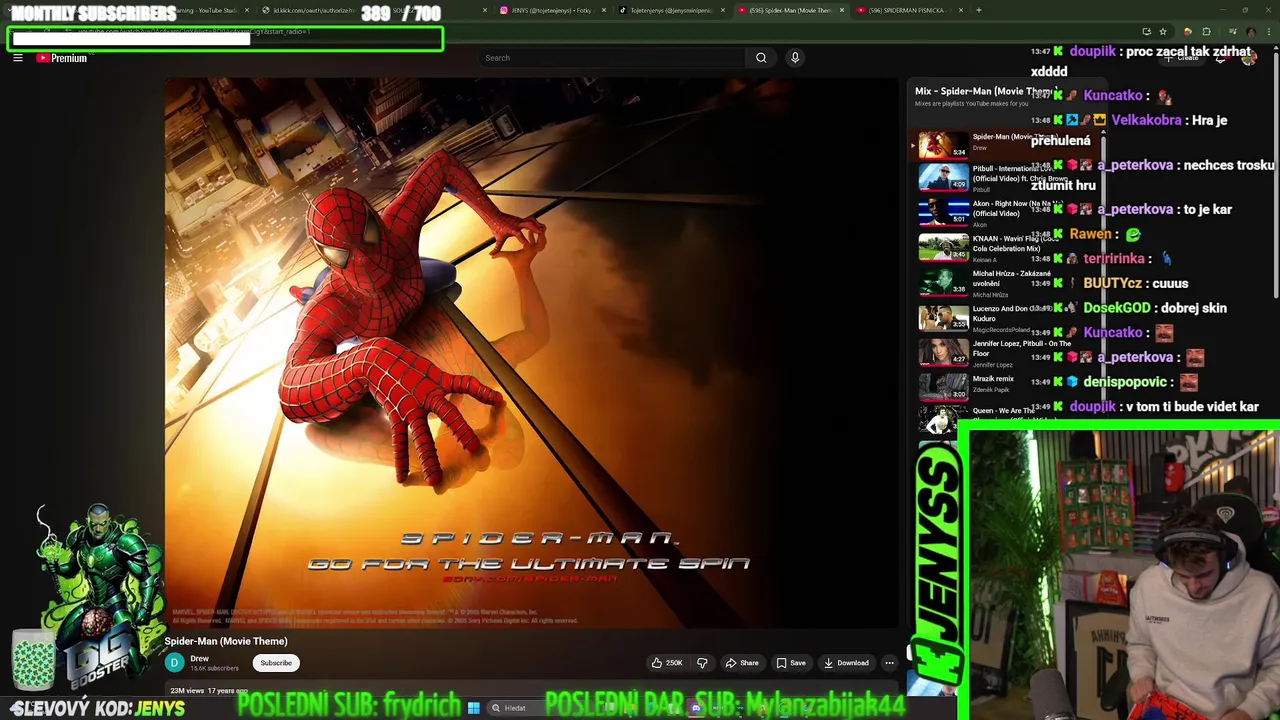Play Akon Right Now thumbnail

coord(943,212)
